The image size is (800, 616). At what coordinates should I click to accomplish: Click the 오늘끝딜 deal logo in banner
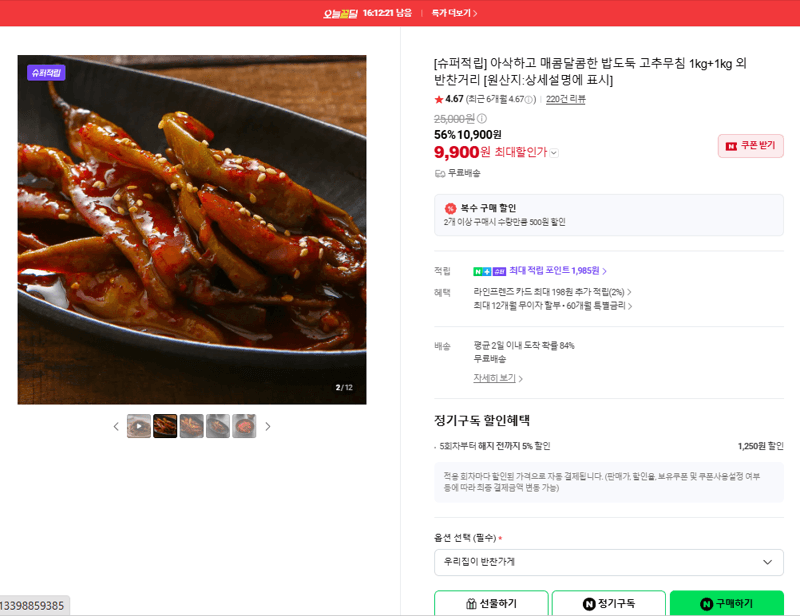pos(340,13)
